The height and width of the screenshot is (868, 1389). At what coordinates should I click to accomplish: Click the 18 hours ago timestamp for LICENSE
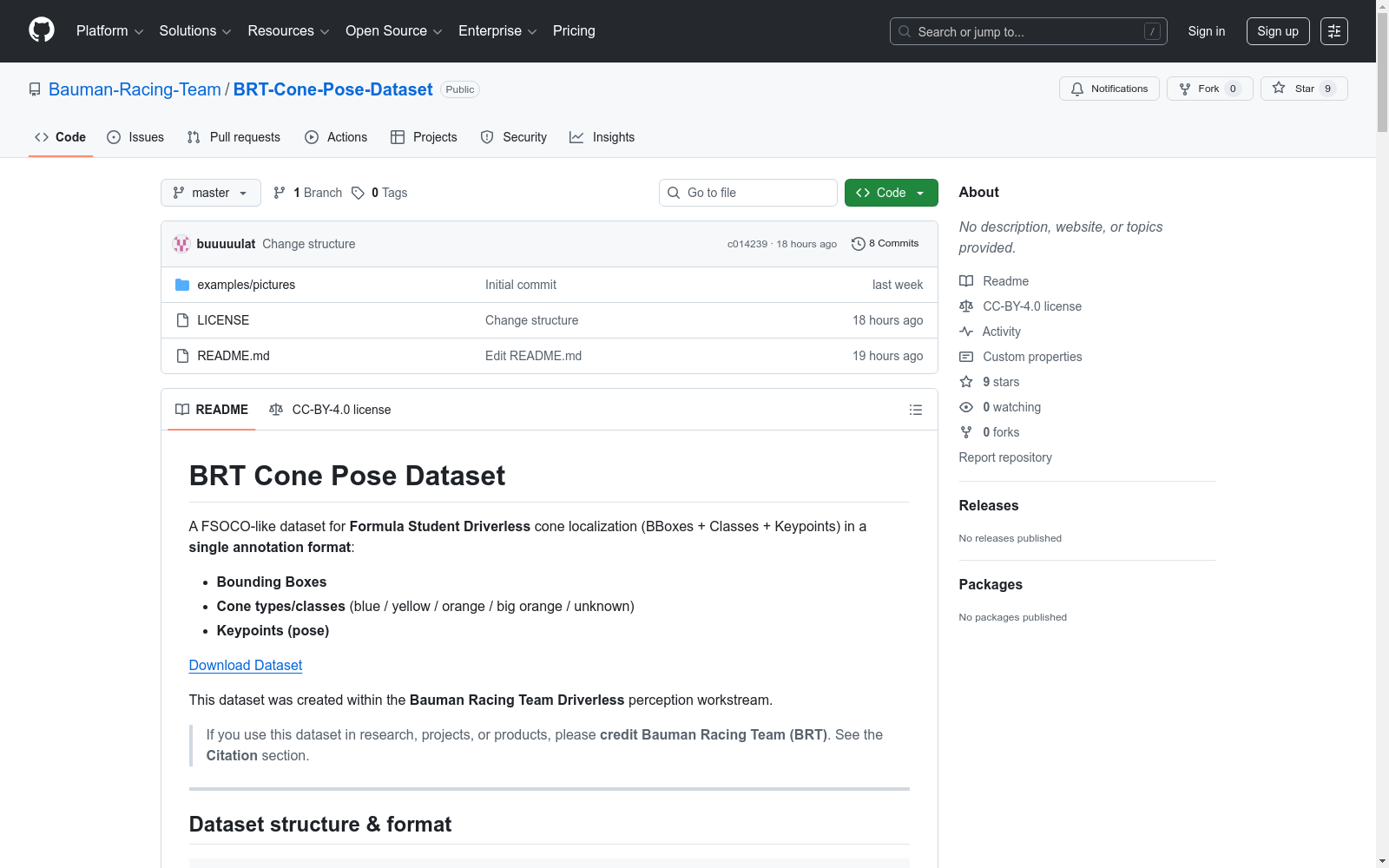pyautogui.click(x=887, y=320)
